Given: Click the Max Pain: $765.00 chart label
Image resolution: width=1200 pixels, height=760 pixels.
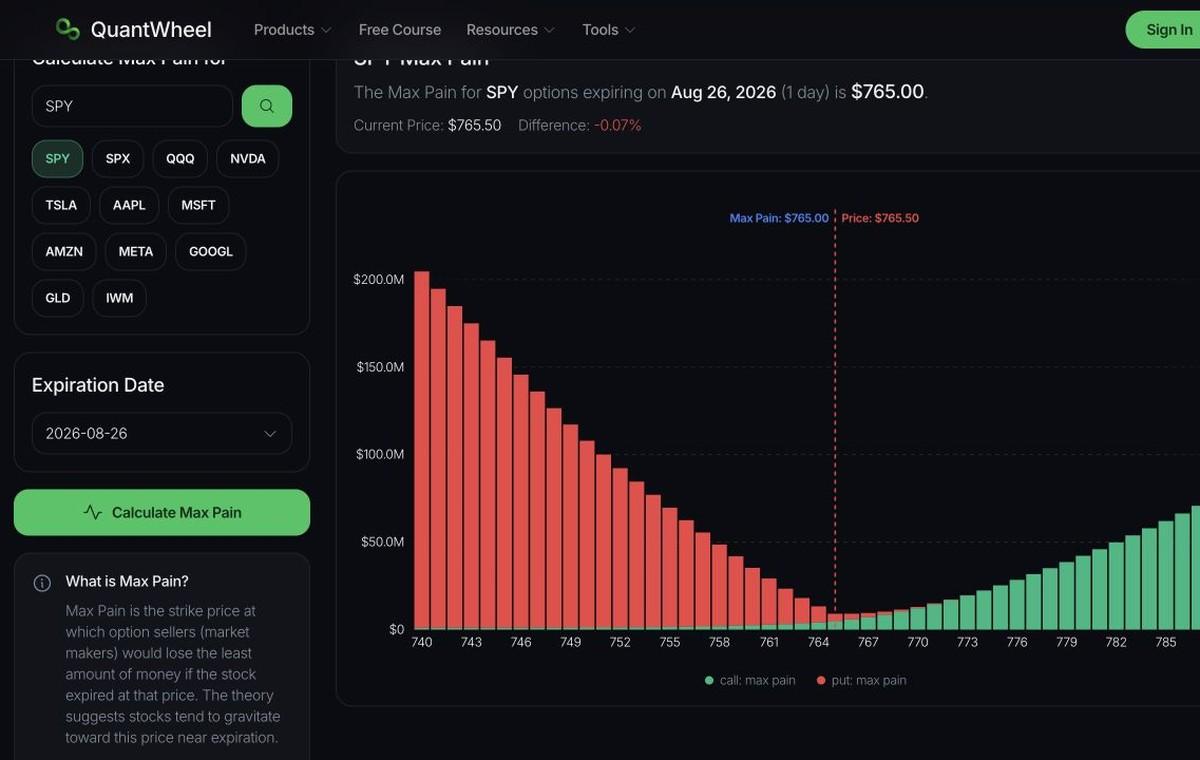Looking at the screenshot, I should pos(779,218).
